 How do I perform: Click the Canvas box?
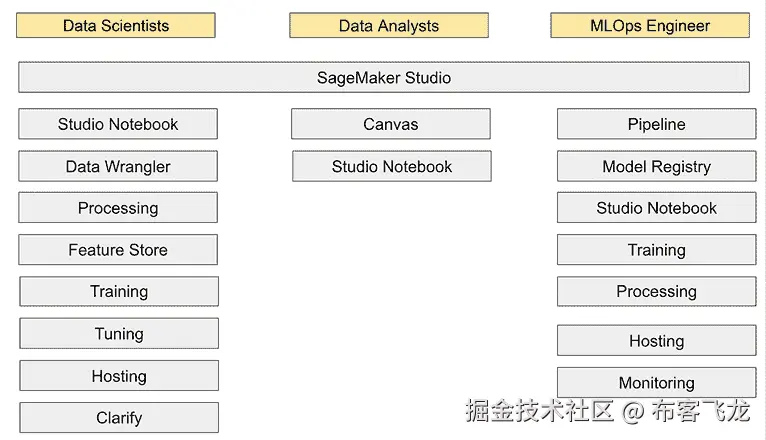pos(391,124)
